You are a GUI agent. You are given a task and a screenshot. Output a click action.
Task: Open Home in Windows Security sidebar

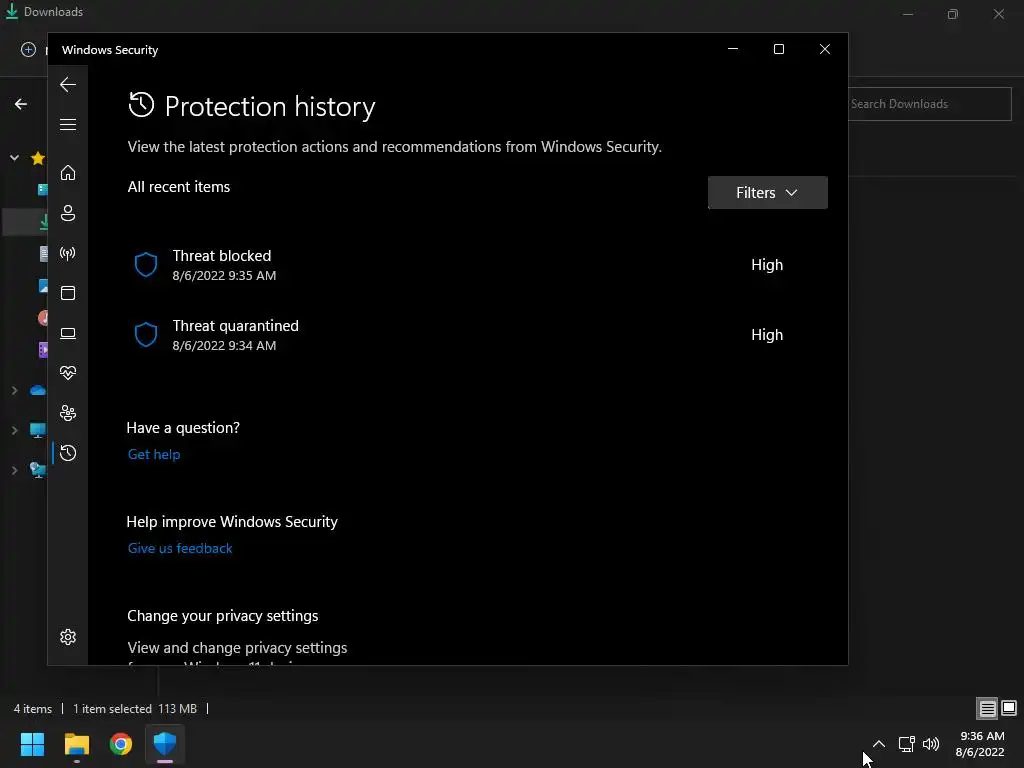(68, 173)
